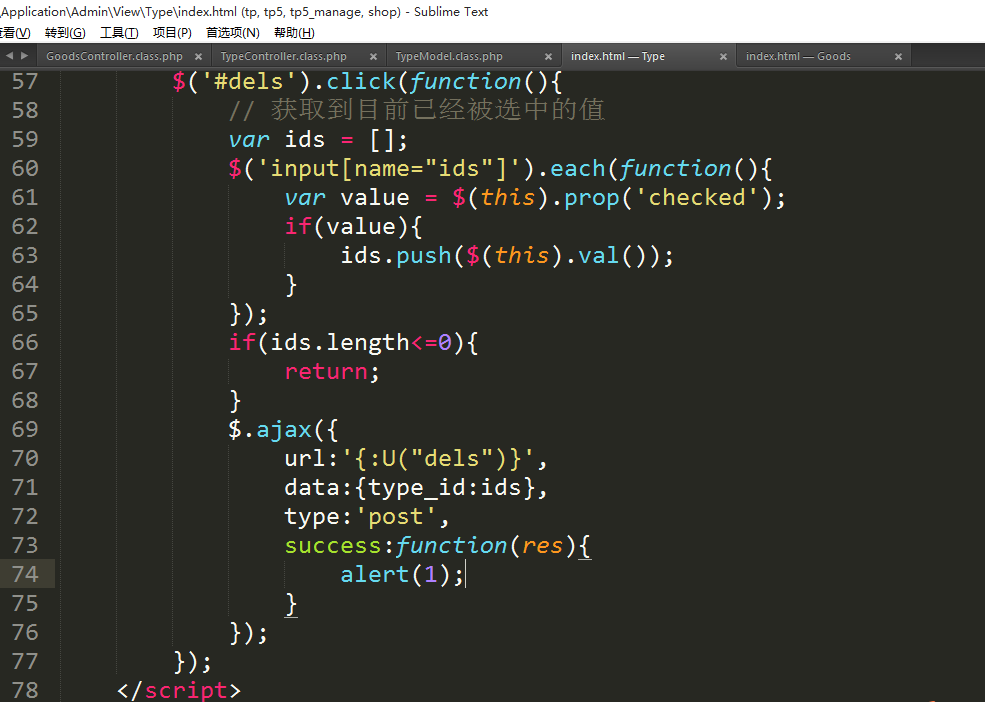The height and width of the screenshot is (702, 985).
Task: Switch to index.html — Goods tab
Action: point(798,57)
